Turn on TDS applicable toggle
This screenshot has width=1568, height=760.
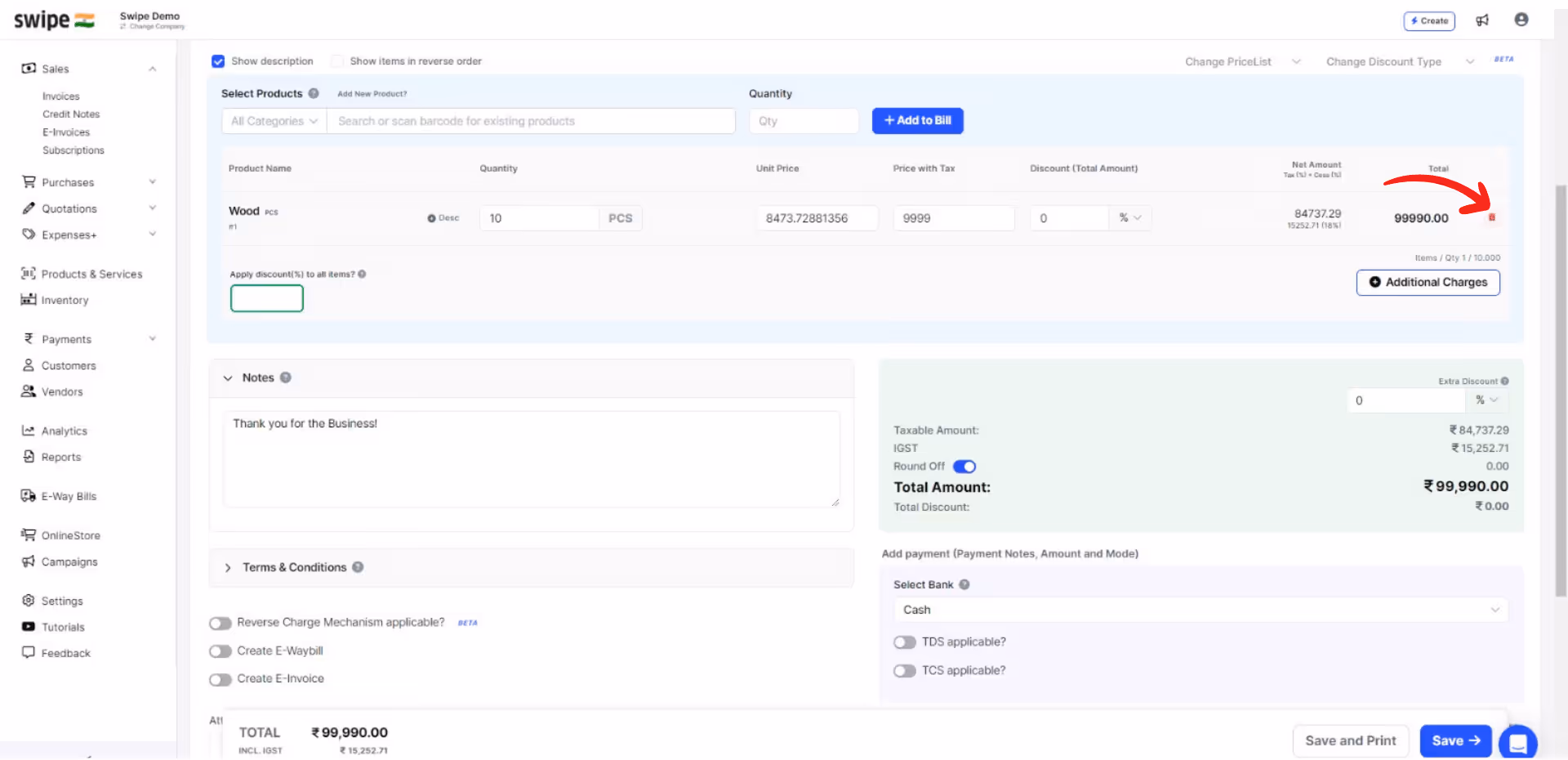pos(905,642)
